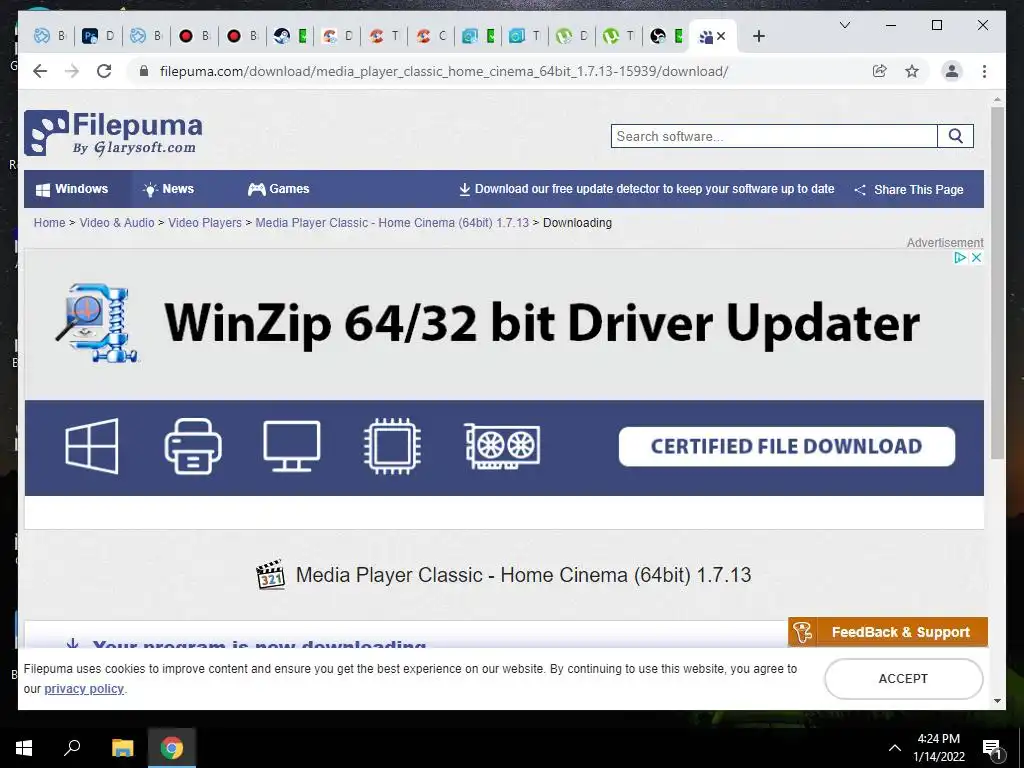Open the notification center
Viewport: 1024px width, 768px height.
(x=992, y=749)
